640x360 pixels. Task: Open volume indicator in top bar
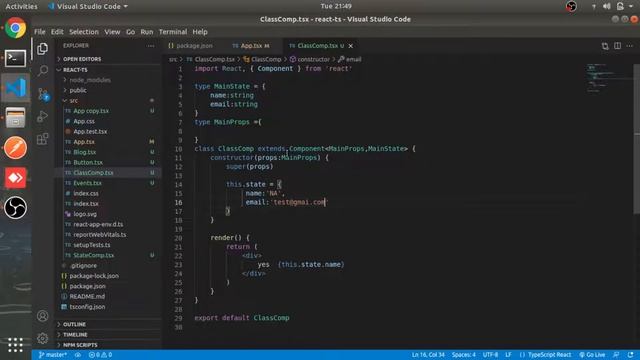607,6
